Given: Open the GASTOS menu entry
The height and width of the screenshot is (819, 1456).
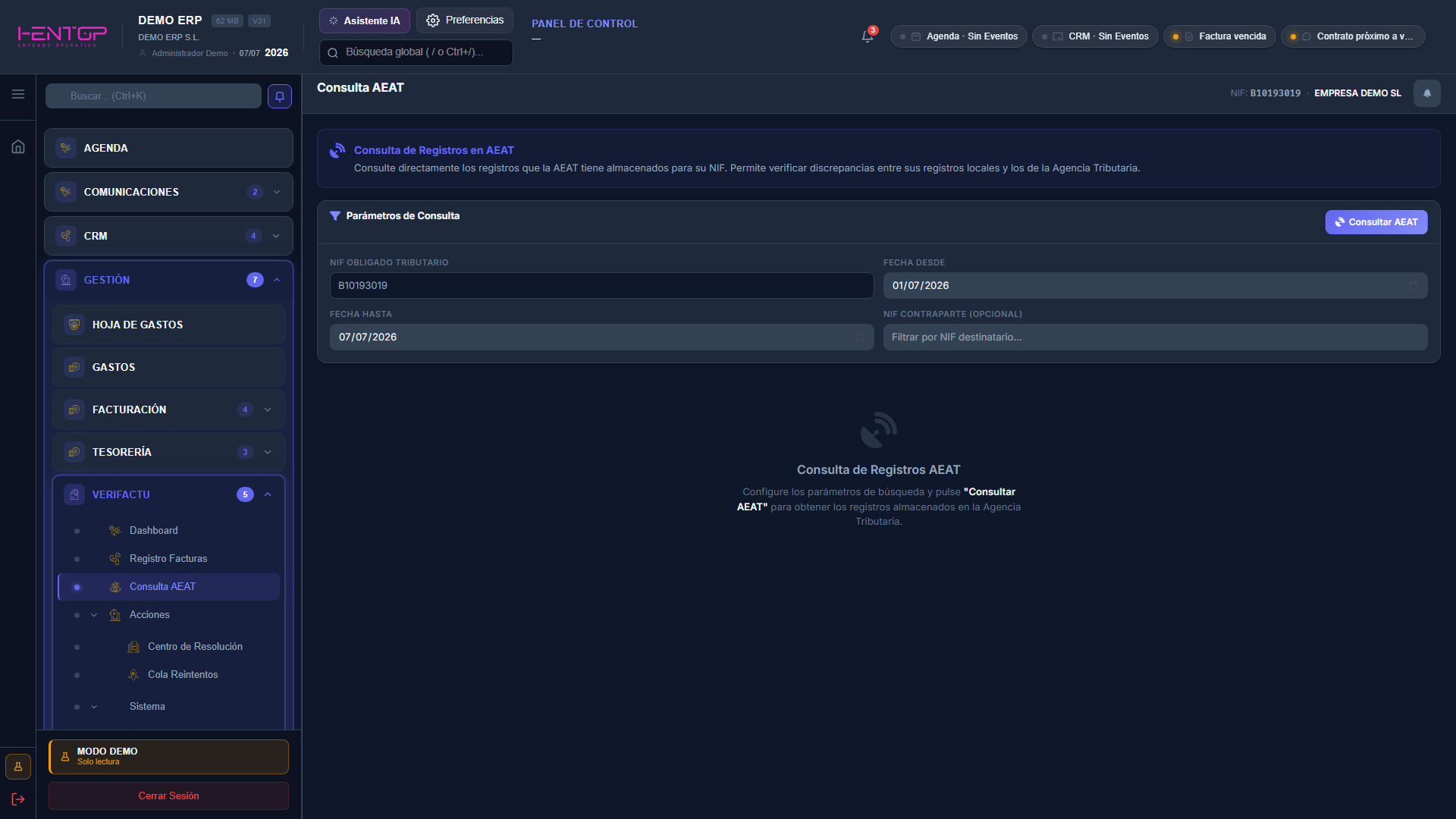Looking at the screenshot, I should tap(168, 367).
